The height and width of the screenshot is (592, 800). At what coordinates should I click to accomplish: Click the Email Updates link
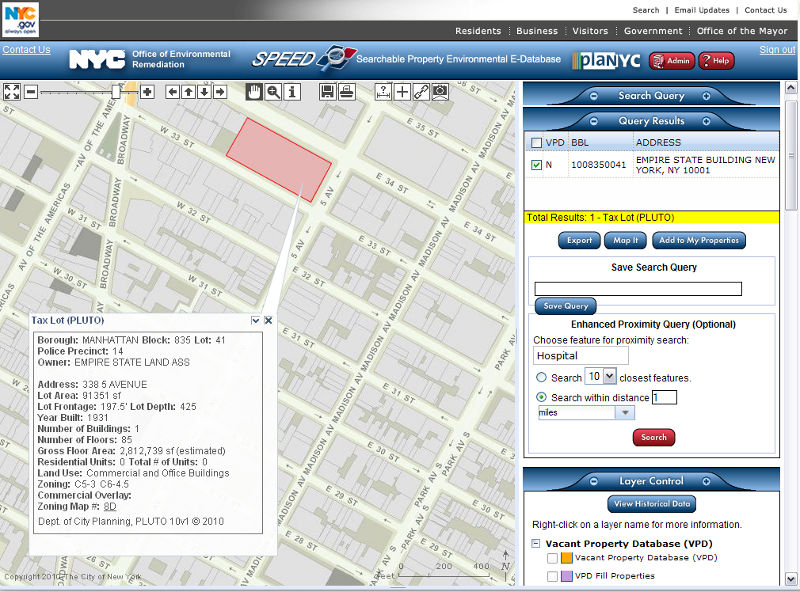(702, 10)
